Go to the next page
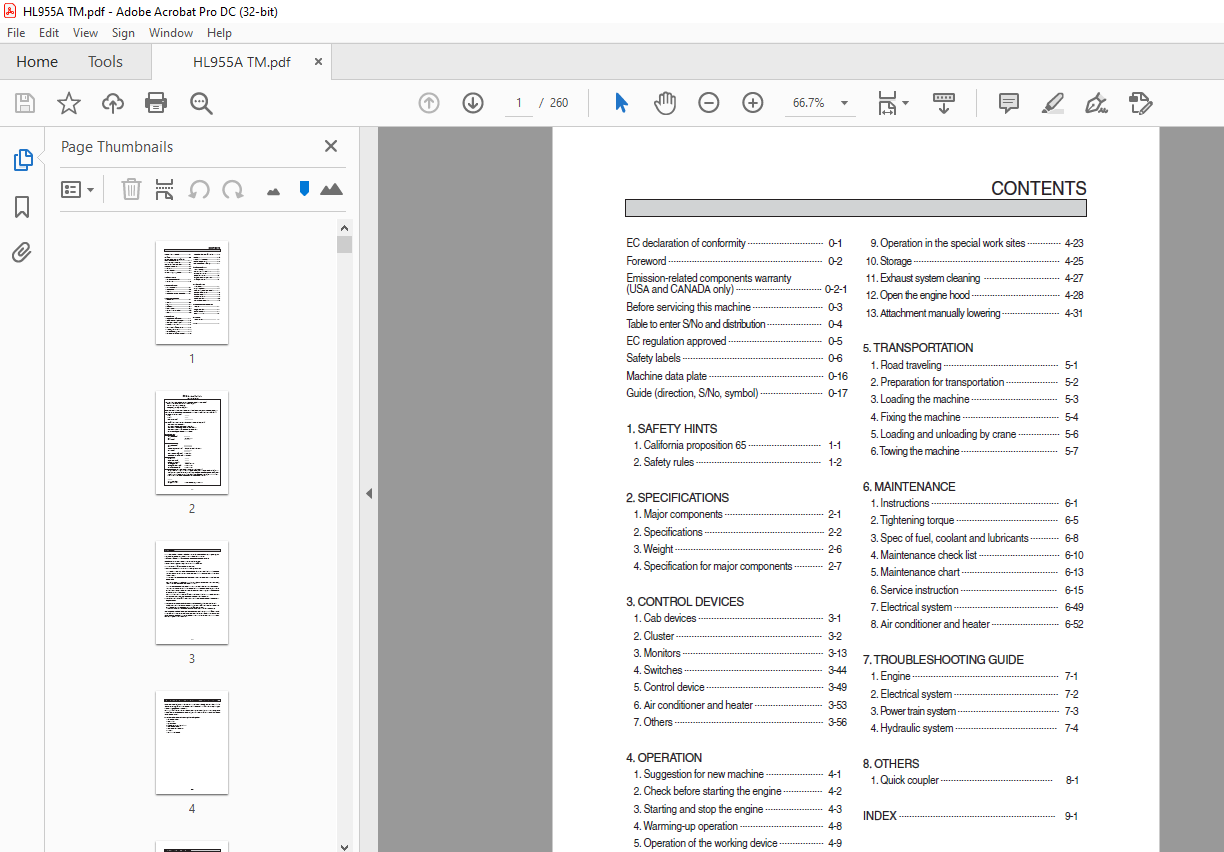Viewport: 1224px width, 852px height. (473, 103)
